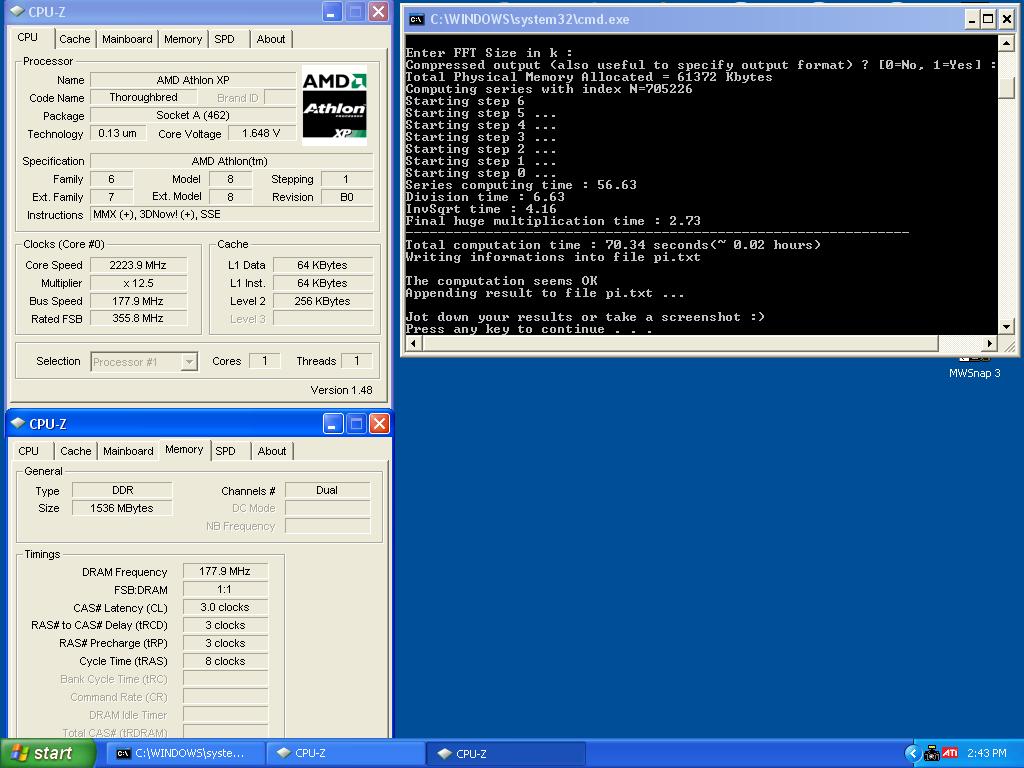
Task: Click top CPU-Z window title bar icon
Action: click(18, 11)
